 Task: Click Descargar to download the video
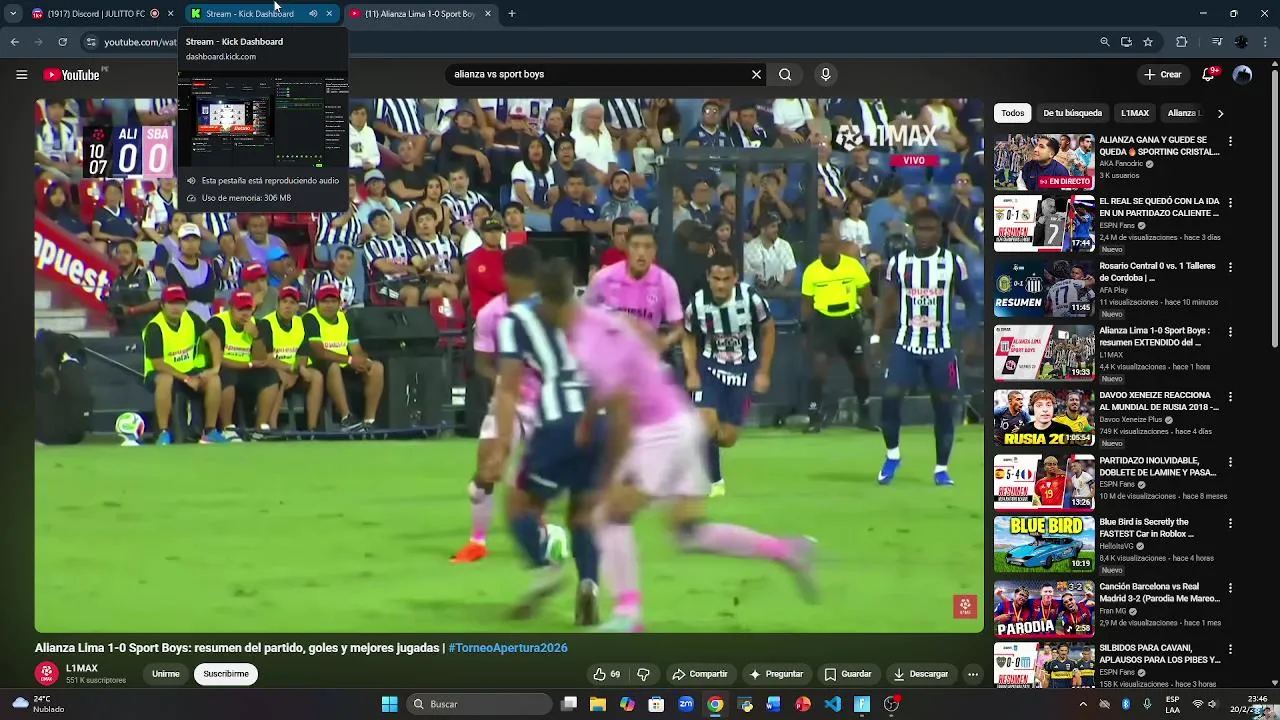coord(921,674)
